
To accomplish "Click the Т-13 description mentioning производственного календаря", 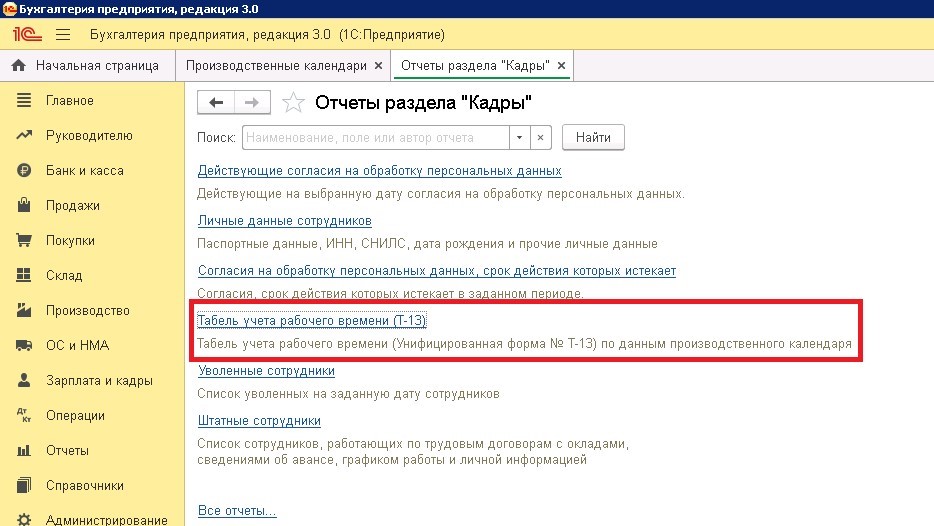I will 524,344.
